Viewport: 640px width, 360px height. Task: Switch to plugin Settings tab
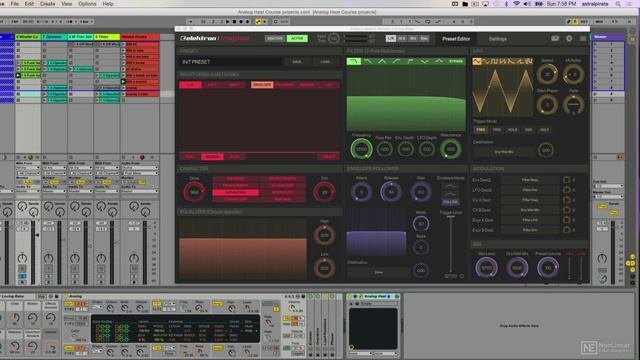(x=498, y=39)
